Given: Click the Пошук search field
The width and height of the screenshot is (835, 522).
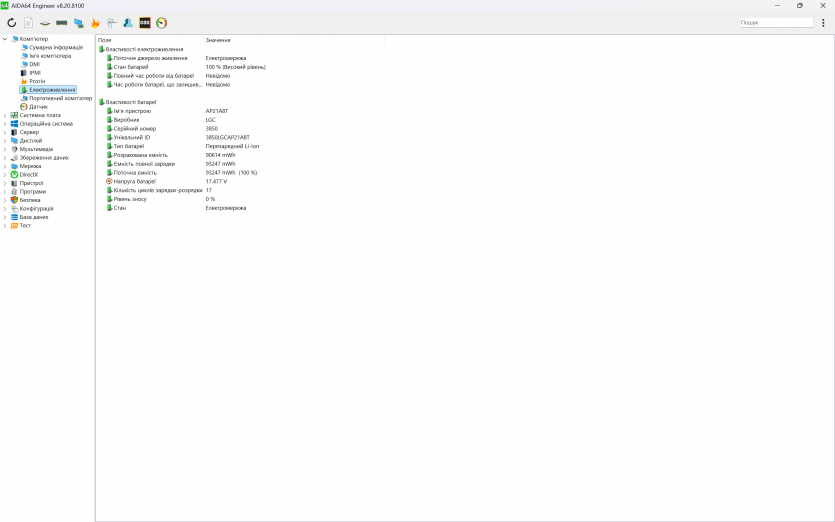Looking at the screenshot, I should [775, 22].
